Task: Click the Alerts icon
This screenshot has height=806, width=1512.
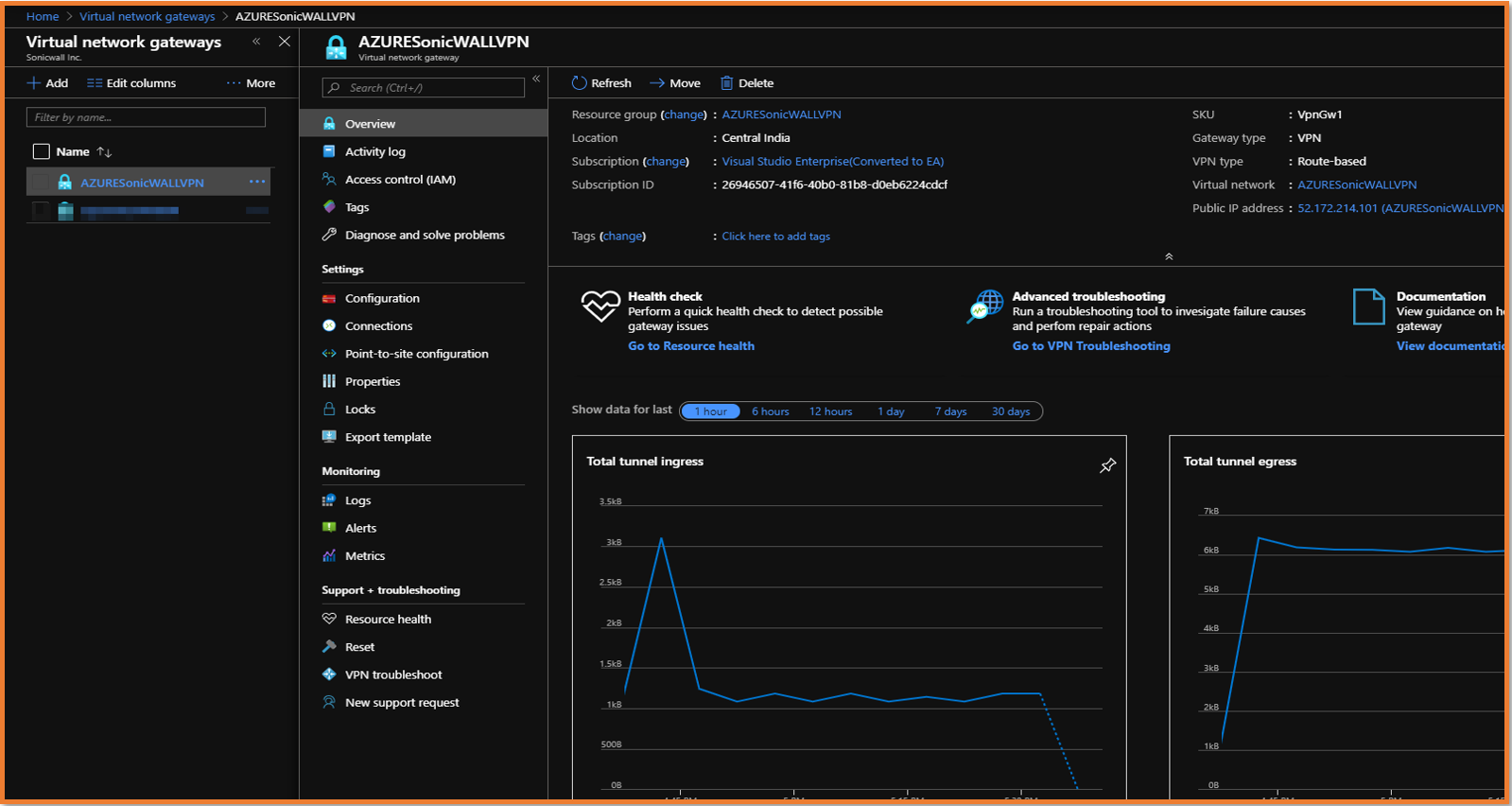Action: click(329, 528)
